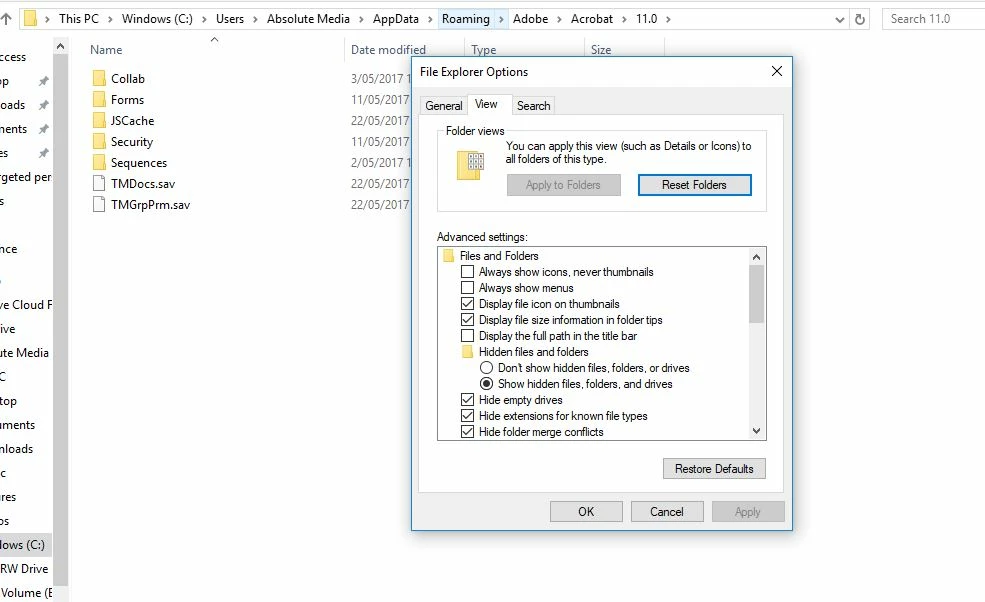Click the pin icon beside 'oads' item
This screenshot has height=602, width=985.
pos(43,105)
